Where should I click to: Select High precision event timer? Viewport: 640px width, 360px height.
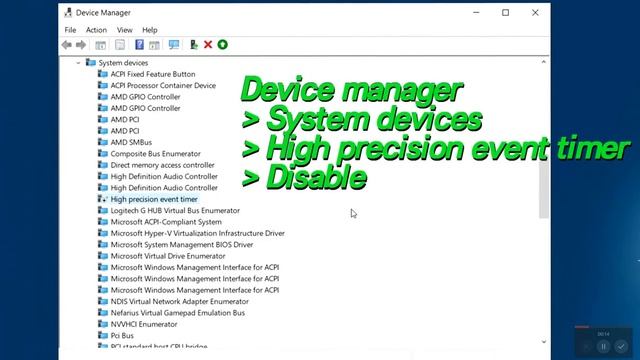[154, 199]
